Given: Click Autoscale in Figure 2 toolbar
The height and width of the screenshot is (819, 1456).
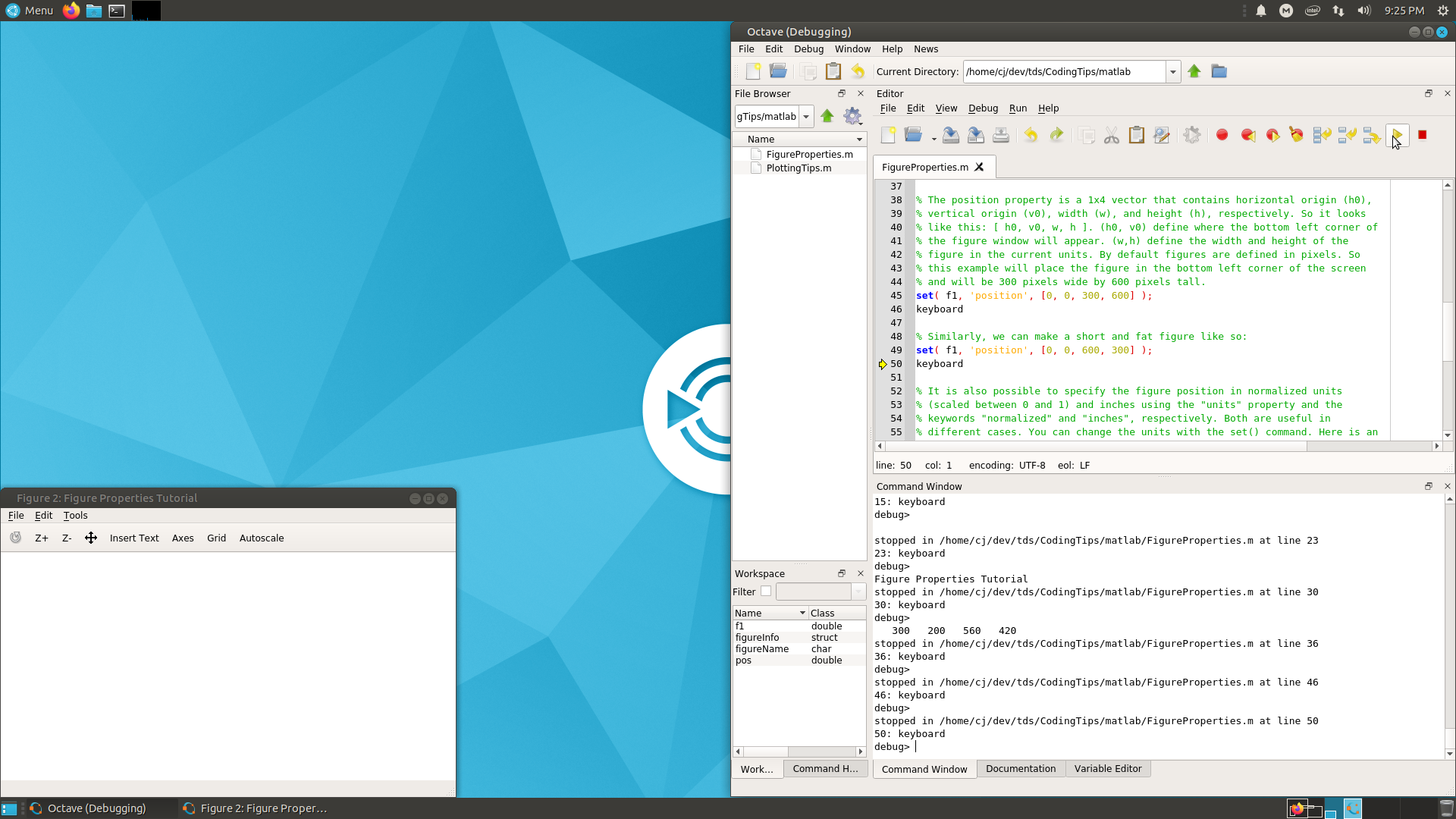Looking at the screenshot, I should pyautogui.click(x=261, y=538).
